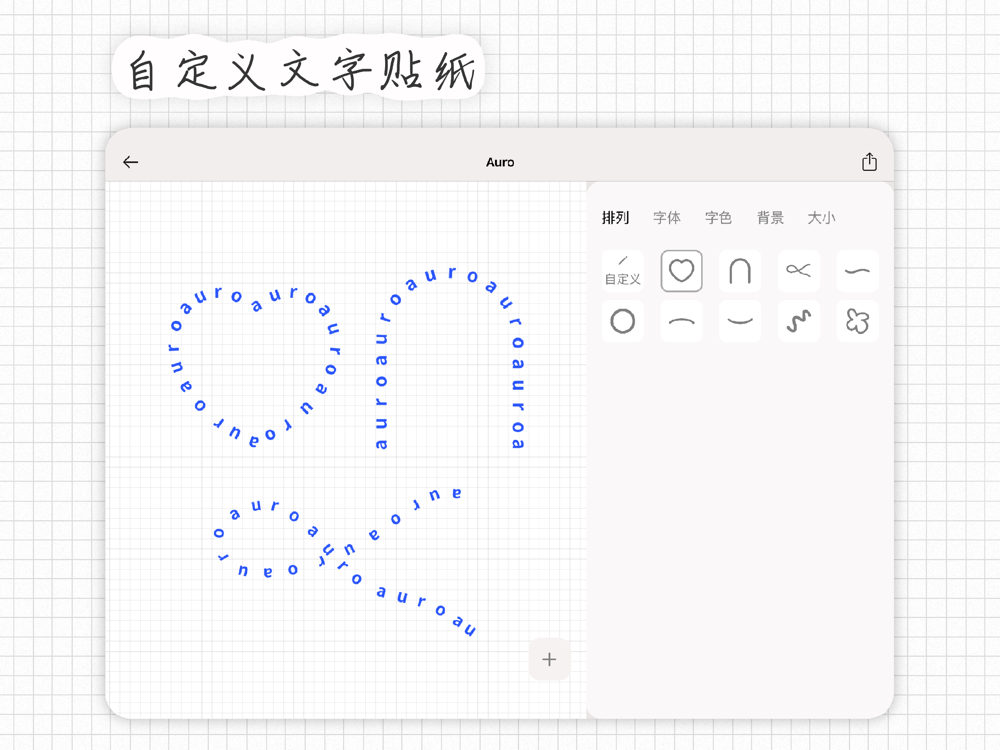
Task: Choose the circle shape text layout
Action: coord(623,321)
